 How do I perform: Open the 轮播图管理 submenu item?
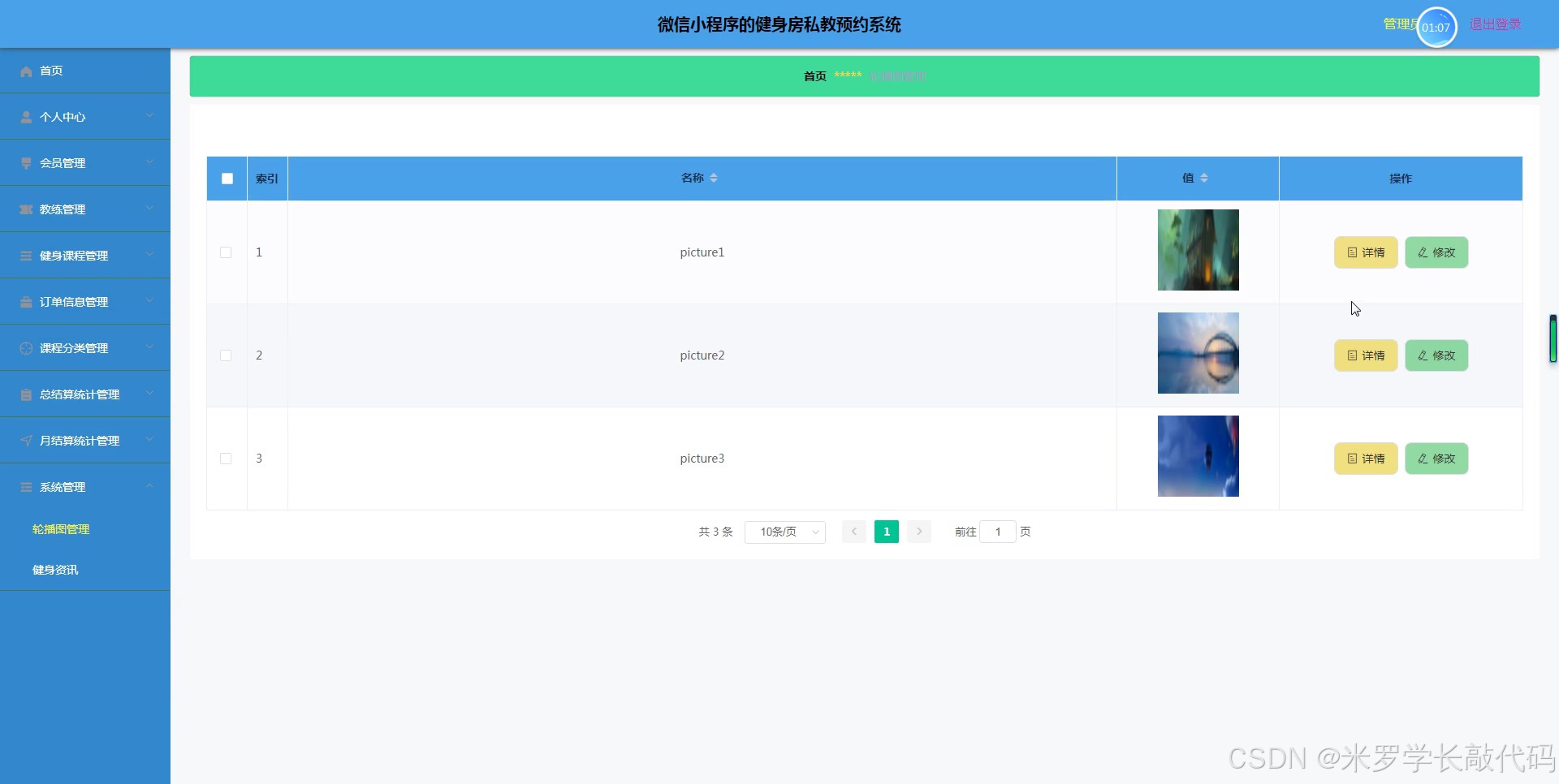pyautogui.click(x=61, y=530)
